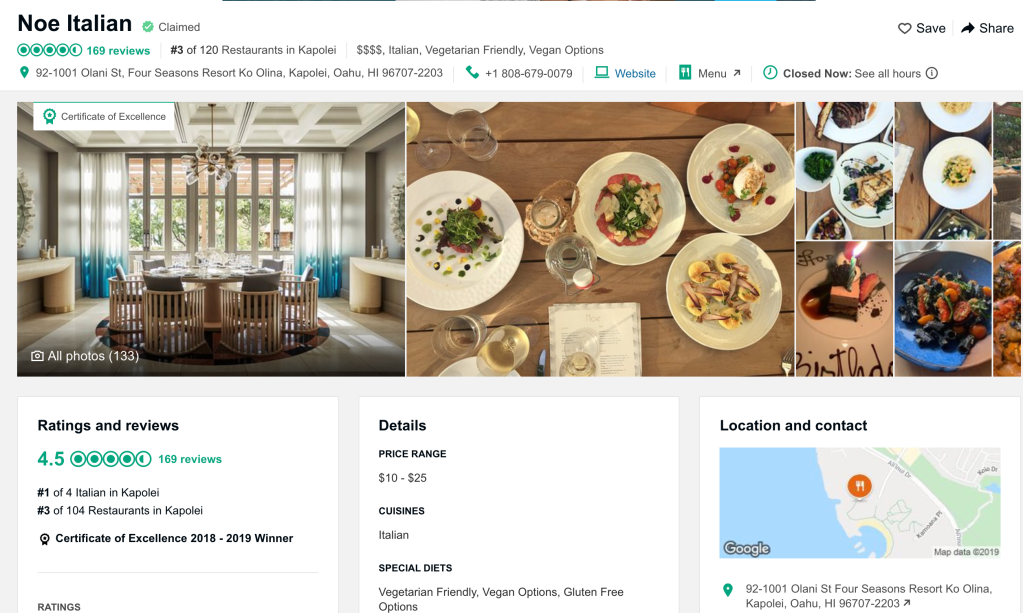The width and height of the screenshot is (1023, 613).
Task: Open the blue plate pasta photo
Action: pyautogui.click(x=943, y=309)
